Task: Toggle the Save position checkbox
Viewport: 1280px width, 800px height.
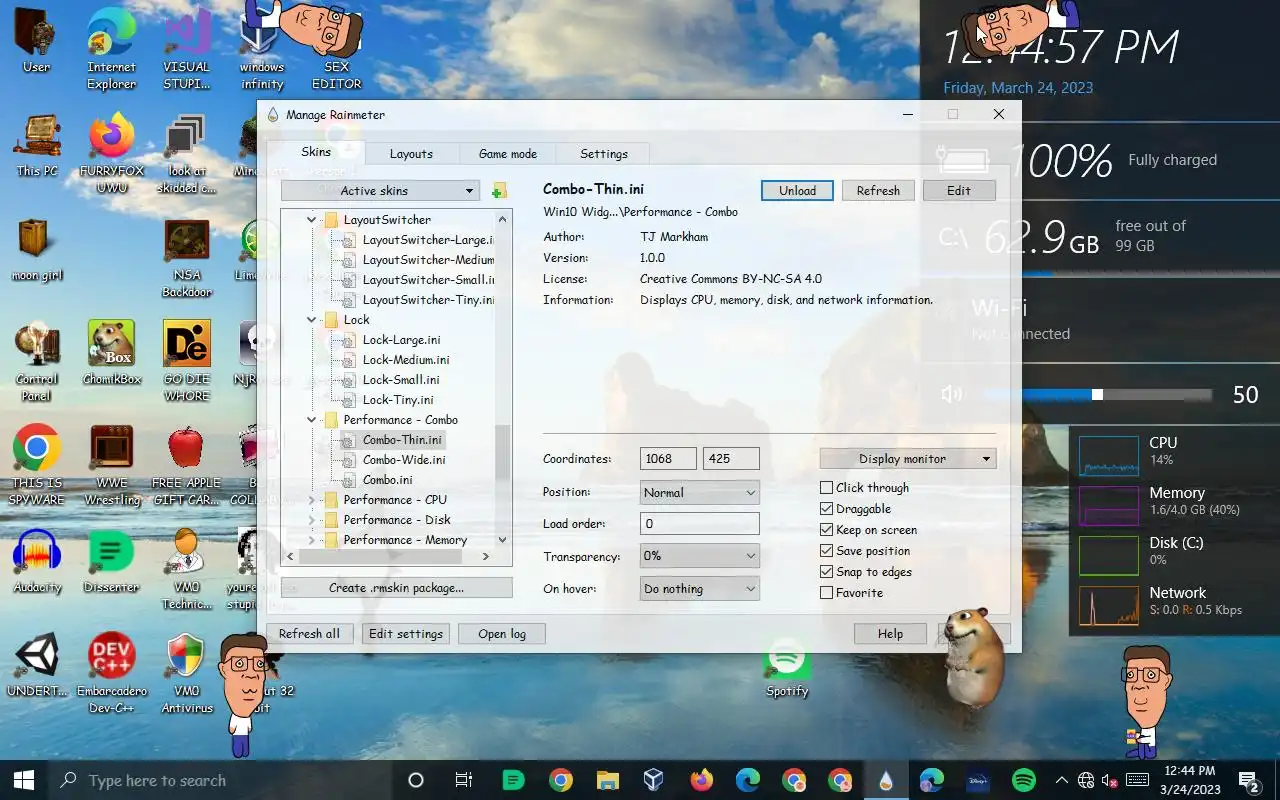Action: point(826,551)
